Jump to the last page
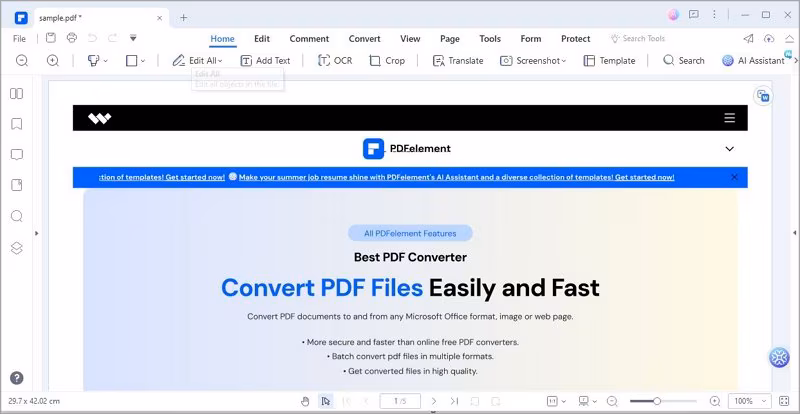800x414 pixels. tap(455, 401)
